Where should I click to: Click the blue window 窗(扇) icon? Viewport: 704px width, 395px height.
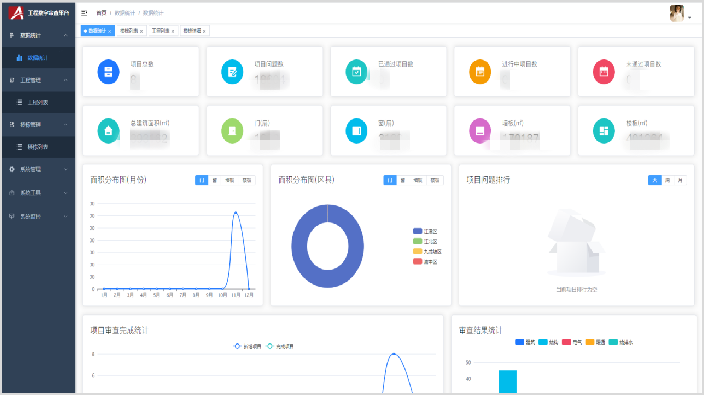click(356, 131)
